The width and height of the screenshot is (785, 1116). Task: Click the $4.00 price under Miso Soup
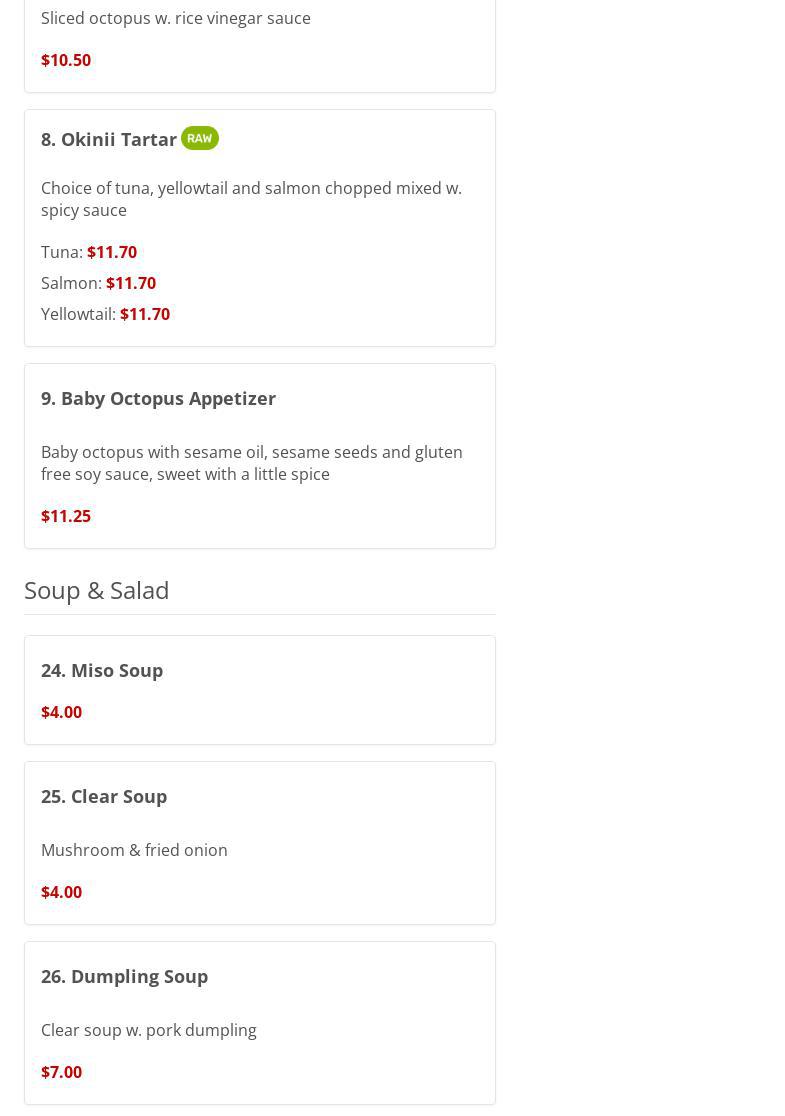click(61, 712)
